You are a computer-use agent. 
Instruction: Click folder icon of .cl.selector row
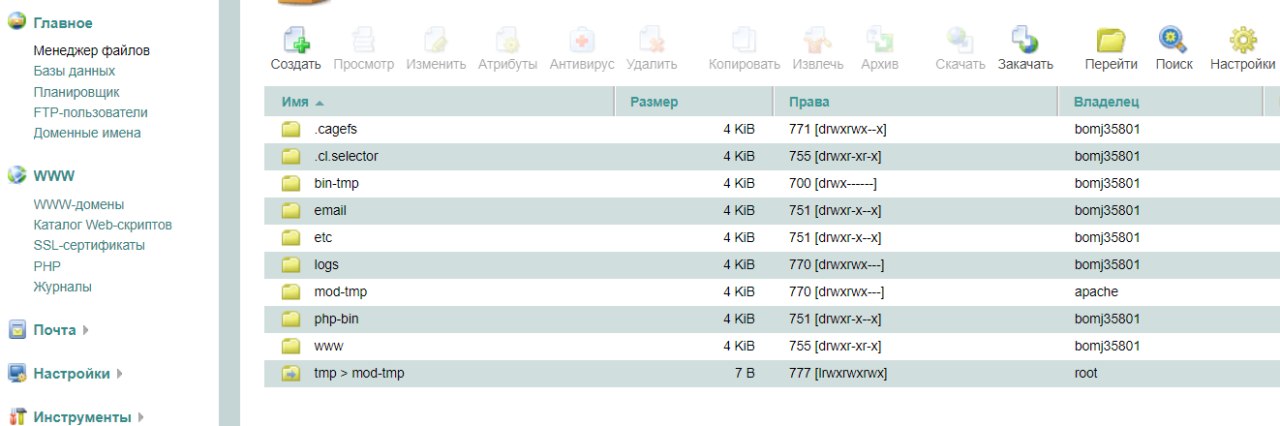tap(291, 156)
